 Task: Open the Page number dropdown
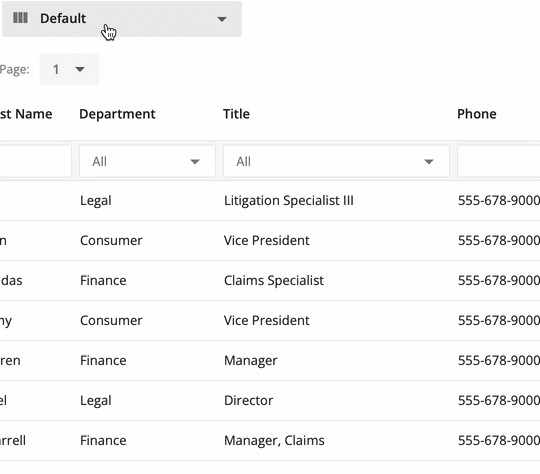click(x=69, y=69)
